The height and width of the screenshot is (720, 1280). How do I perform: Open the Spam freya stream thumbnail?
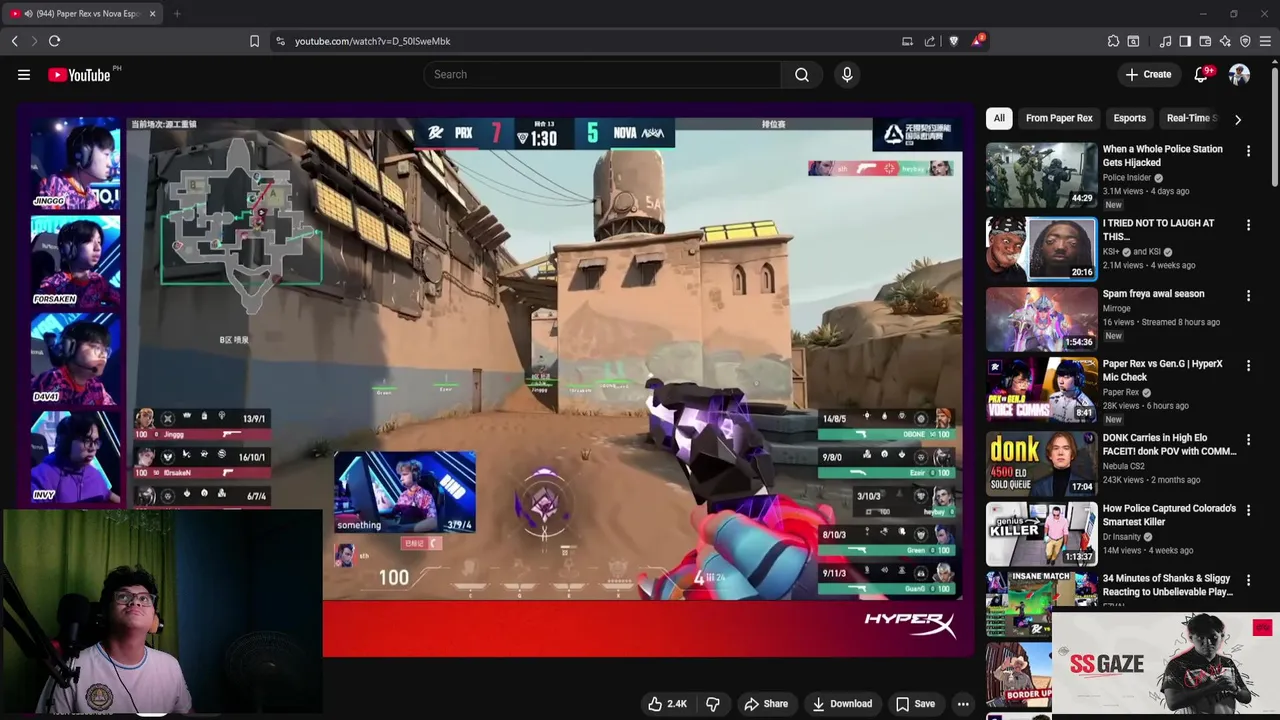pos(1041,319)
